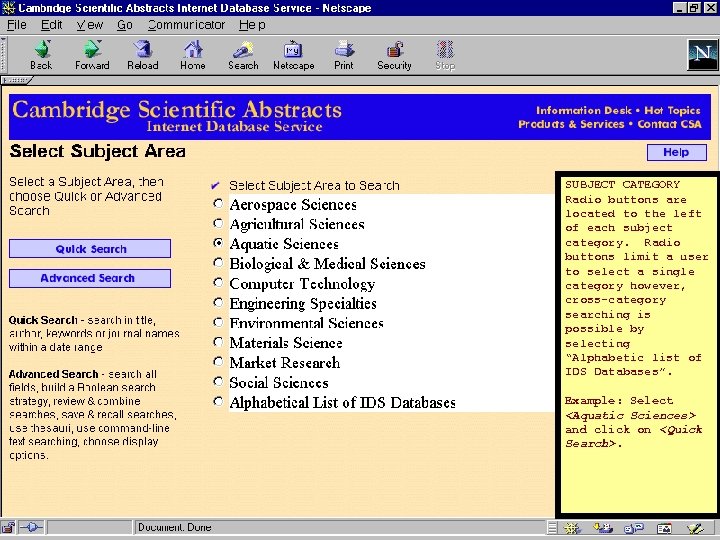Open the View menu
Image resolution: width=720 pixels, height=540 pixels.
point(90,25)
